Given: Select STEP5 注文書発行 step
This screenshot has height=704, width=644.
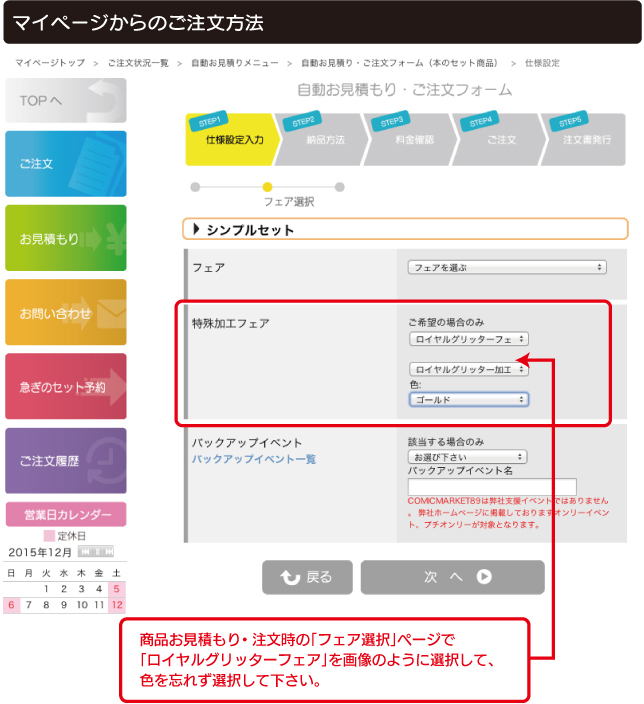Looking at the screenshot, I should pyautogui.click(x=584, y=140).
